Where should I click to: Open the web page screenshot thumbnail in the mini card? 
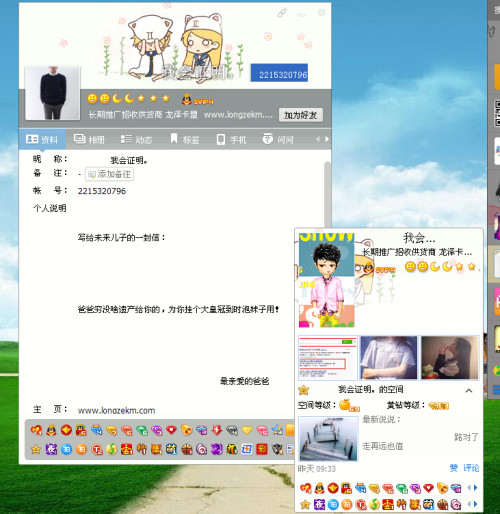point(328,358)
